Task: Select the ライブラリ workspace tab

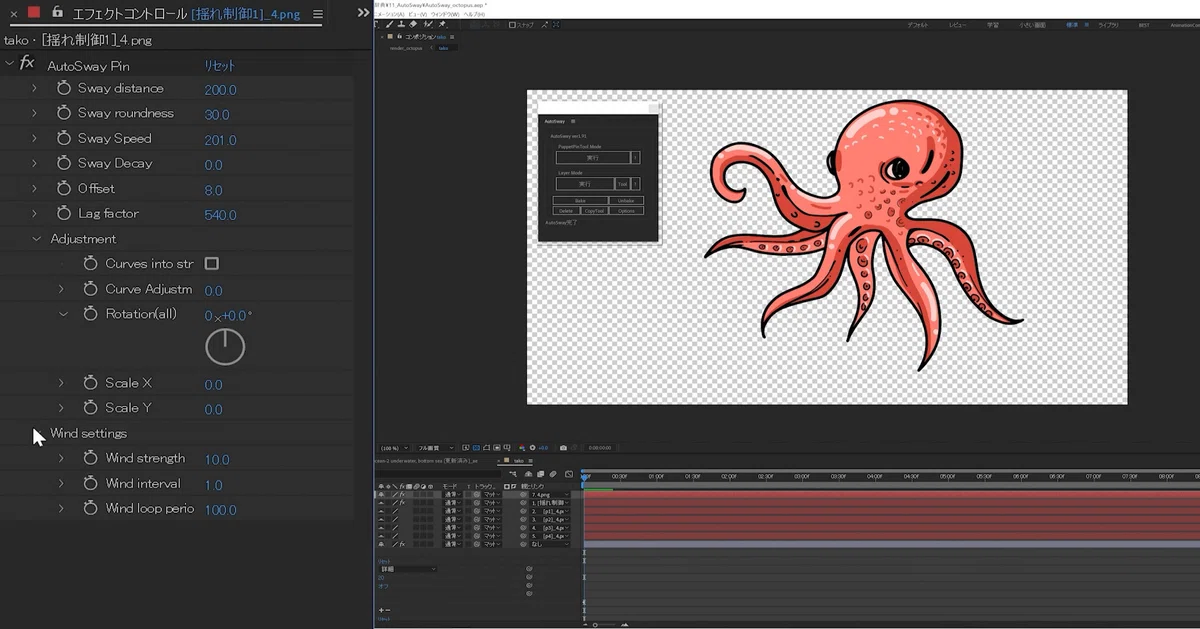Action: click(x=1108, y=24)
